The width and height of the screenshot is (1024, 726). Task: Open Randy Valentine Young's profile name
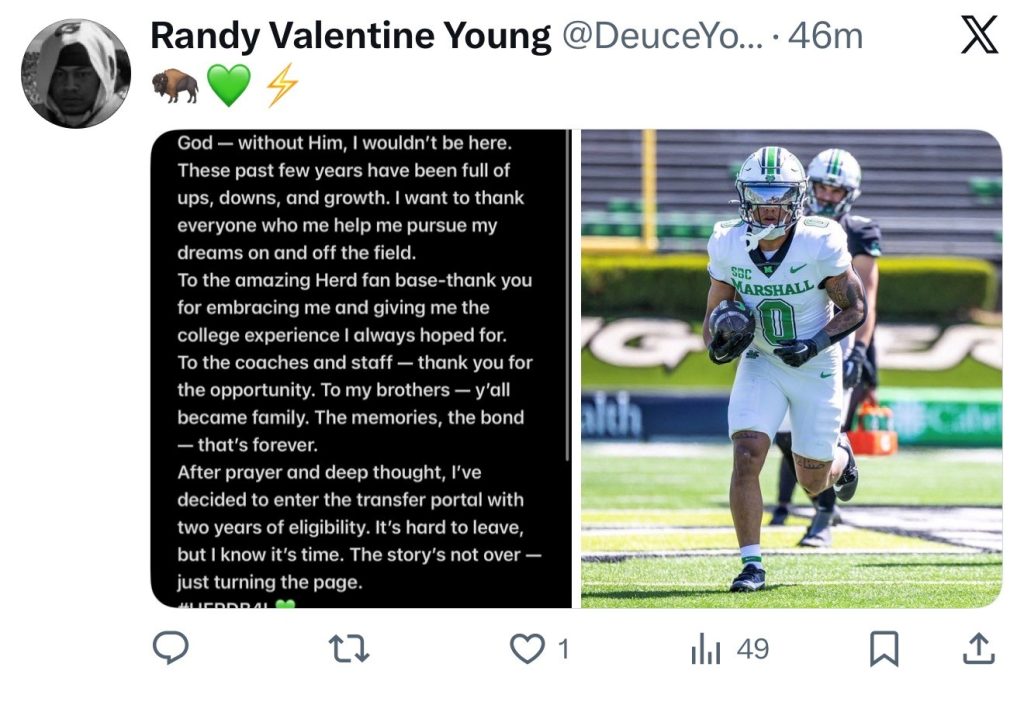pos(350,37)
